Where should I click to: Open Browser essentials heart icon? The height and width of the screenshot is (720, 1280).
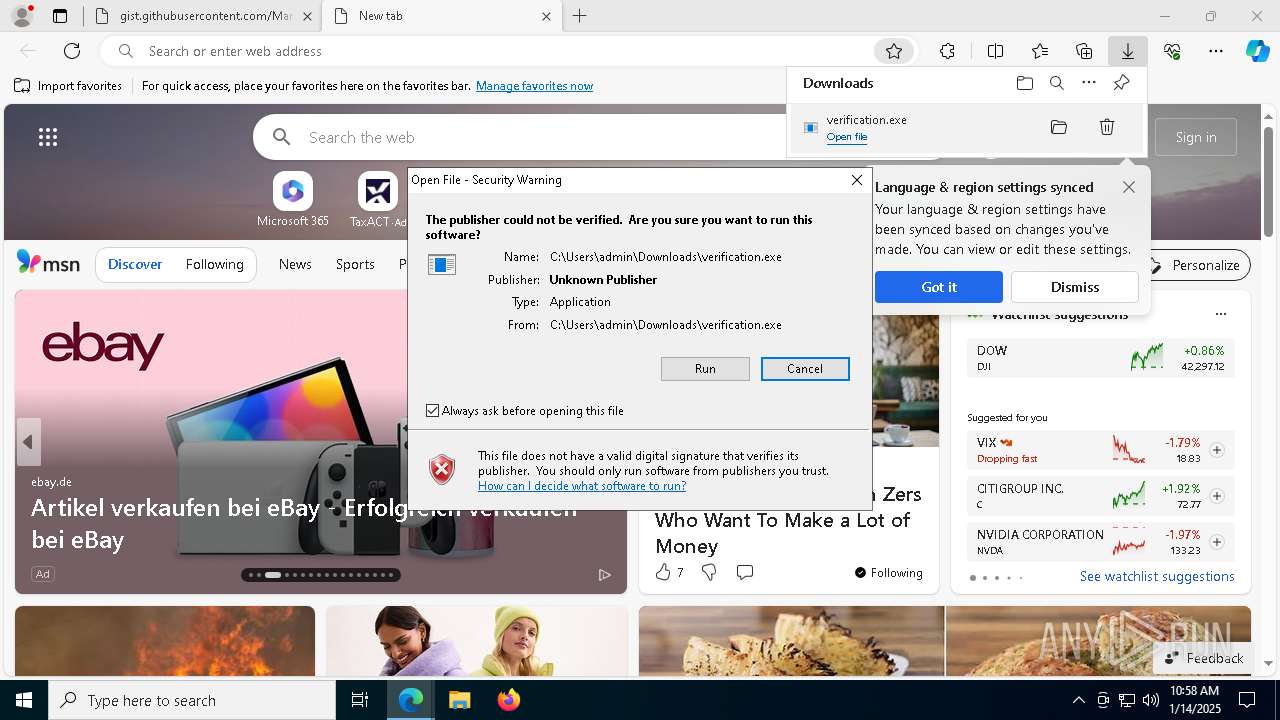[x=1172, y=51]
